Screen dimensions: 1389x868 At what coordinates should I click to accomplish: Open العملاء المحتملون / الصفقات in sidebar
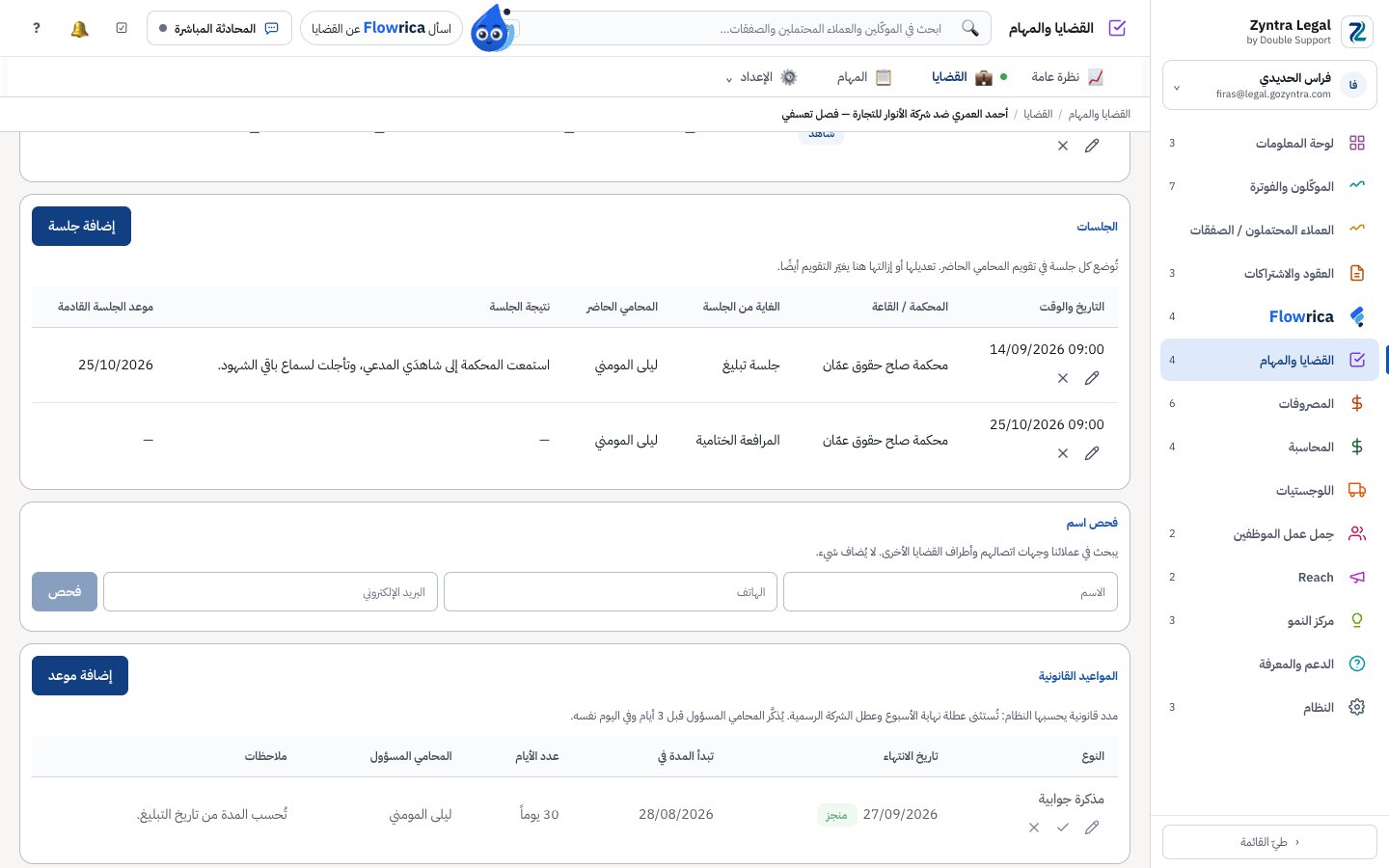click(x=1268, y=230)
